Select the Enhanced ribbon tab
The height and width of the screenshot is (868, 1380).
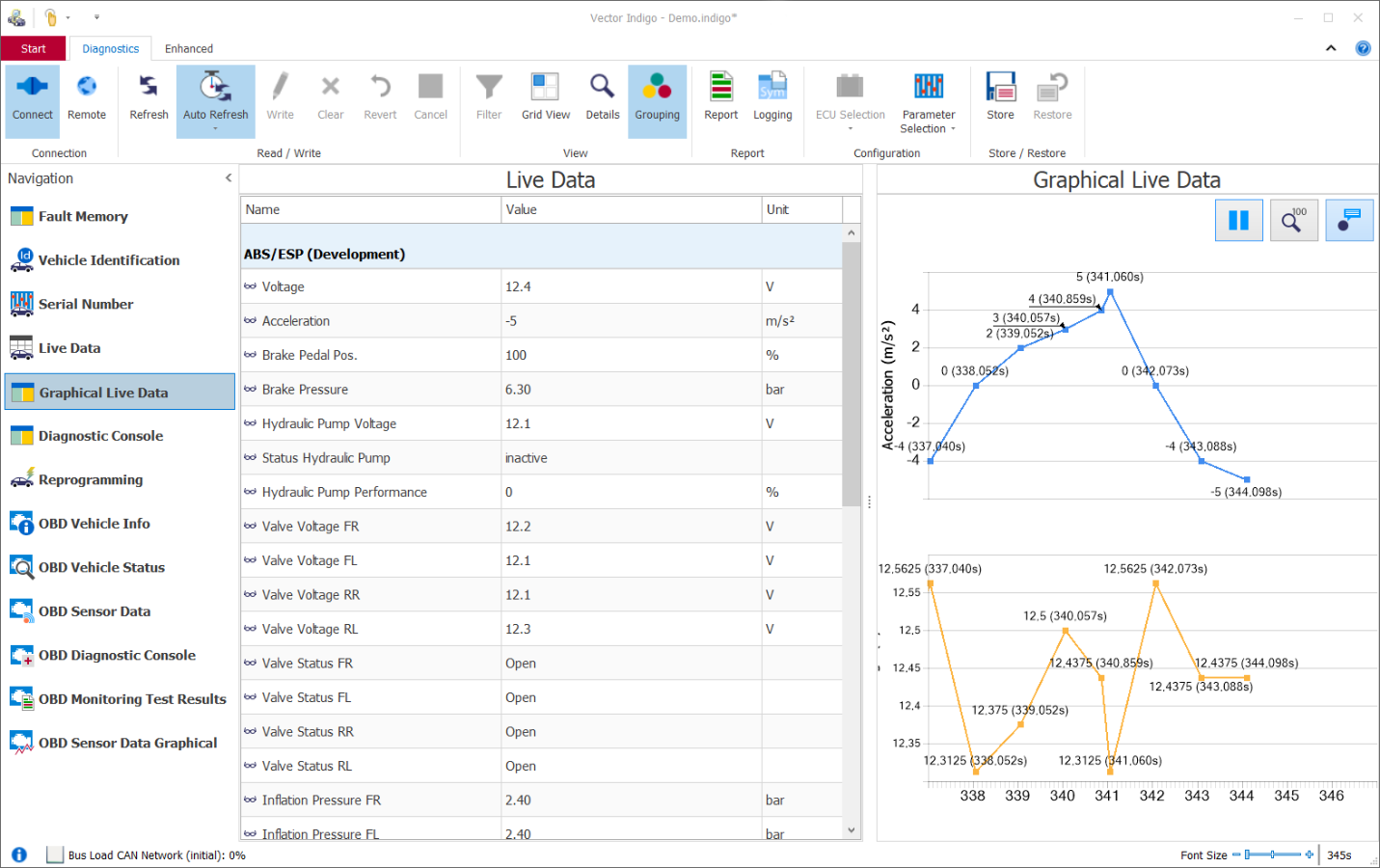click(189, 48)
